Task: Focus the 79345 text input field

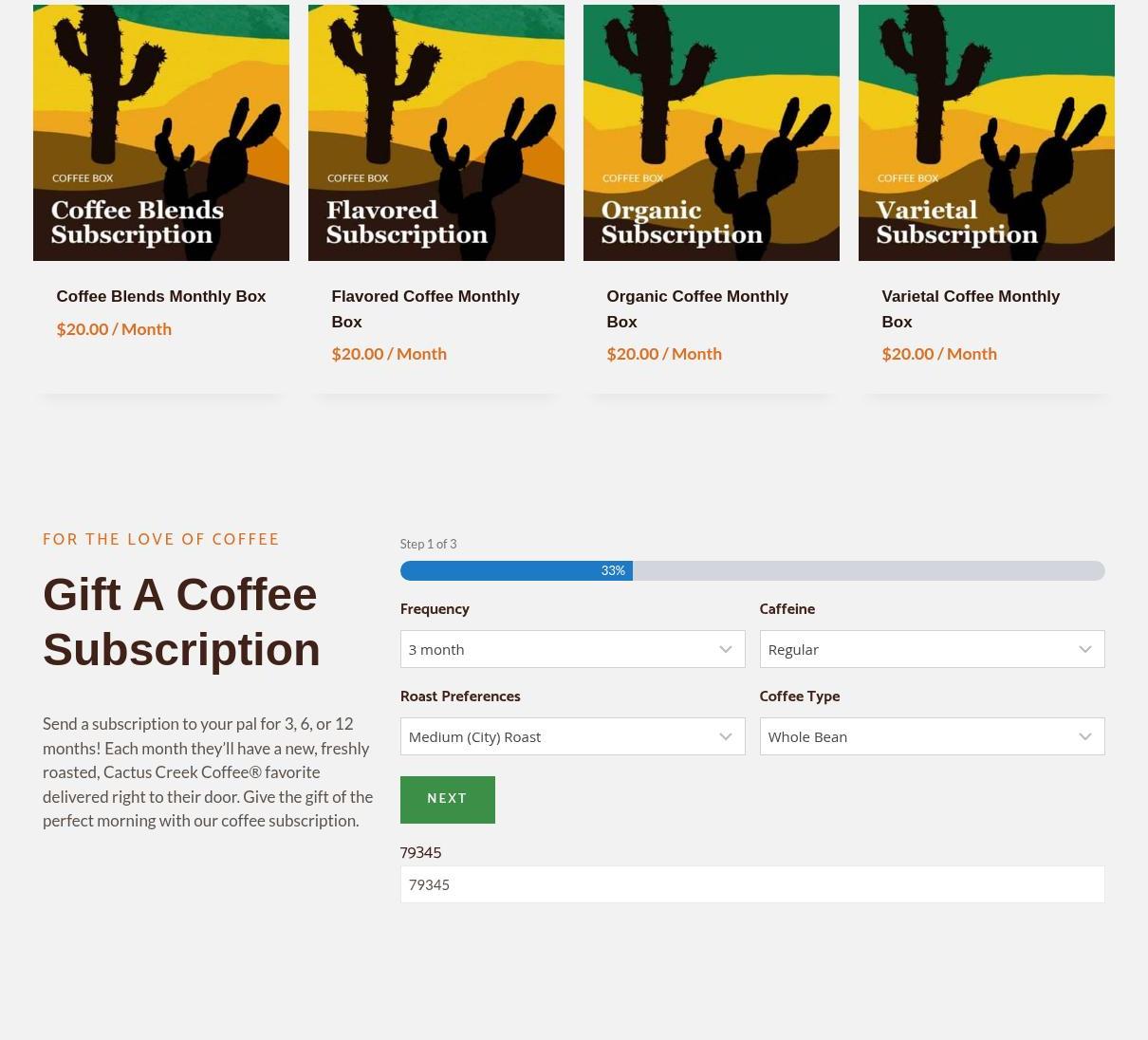Action: (x=752, y=884)
